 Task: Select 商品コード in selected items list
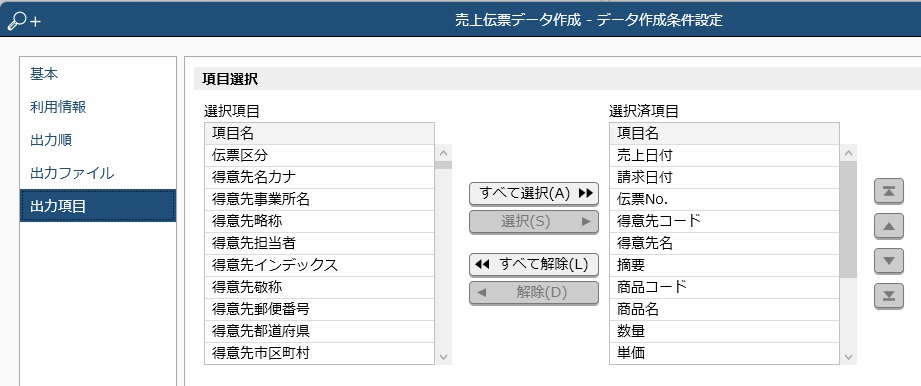point(724,287)
